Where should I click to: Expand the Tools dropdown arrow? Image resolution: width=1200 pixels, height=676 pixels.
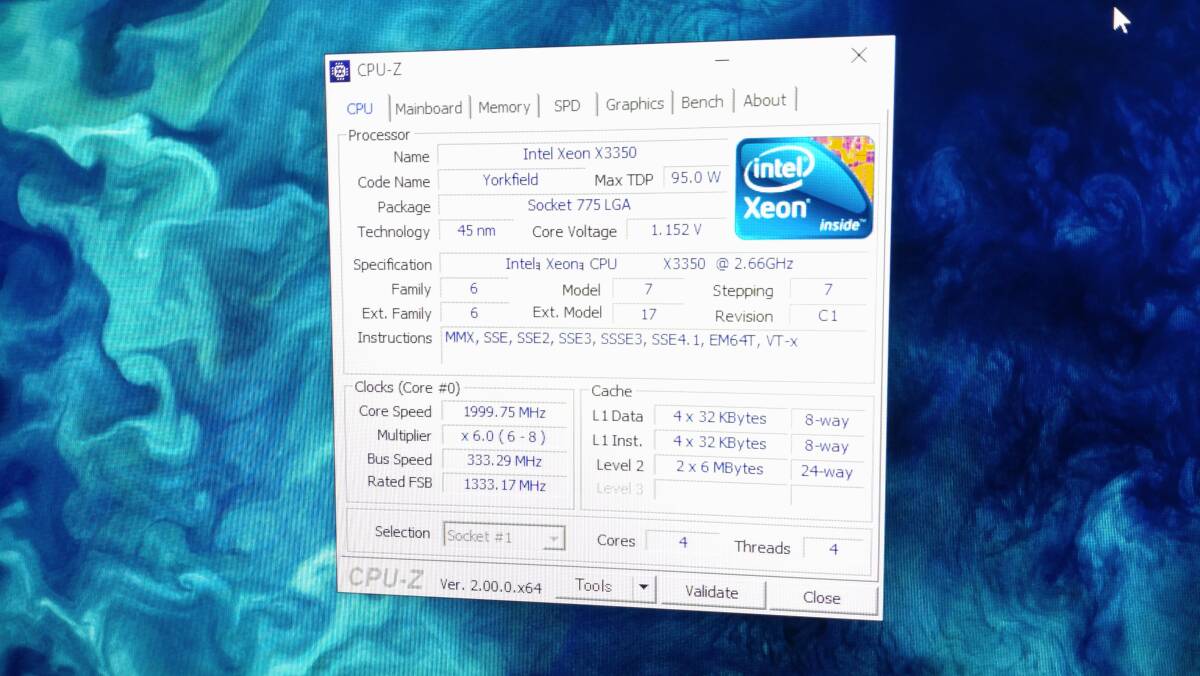(x=643, y=588)
